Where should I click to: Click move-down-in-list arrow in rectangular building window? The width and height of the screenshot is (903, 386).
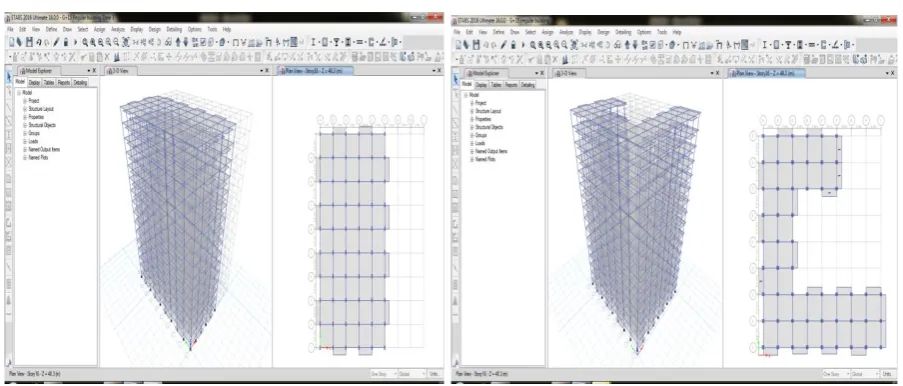186,42
